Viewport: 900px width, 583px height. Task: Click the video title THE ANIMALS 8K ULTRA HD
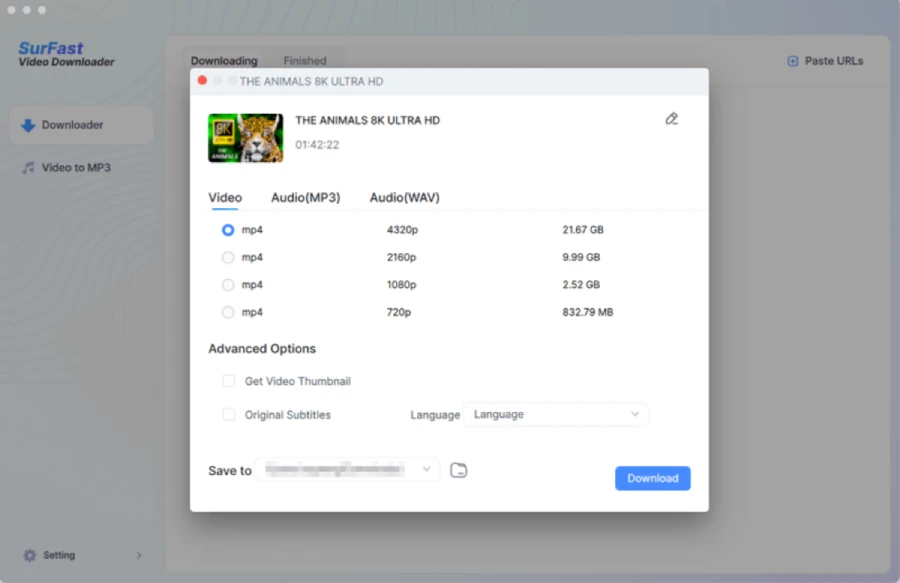tap(367, 121)
